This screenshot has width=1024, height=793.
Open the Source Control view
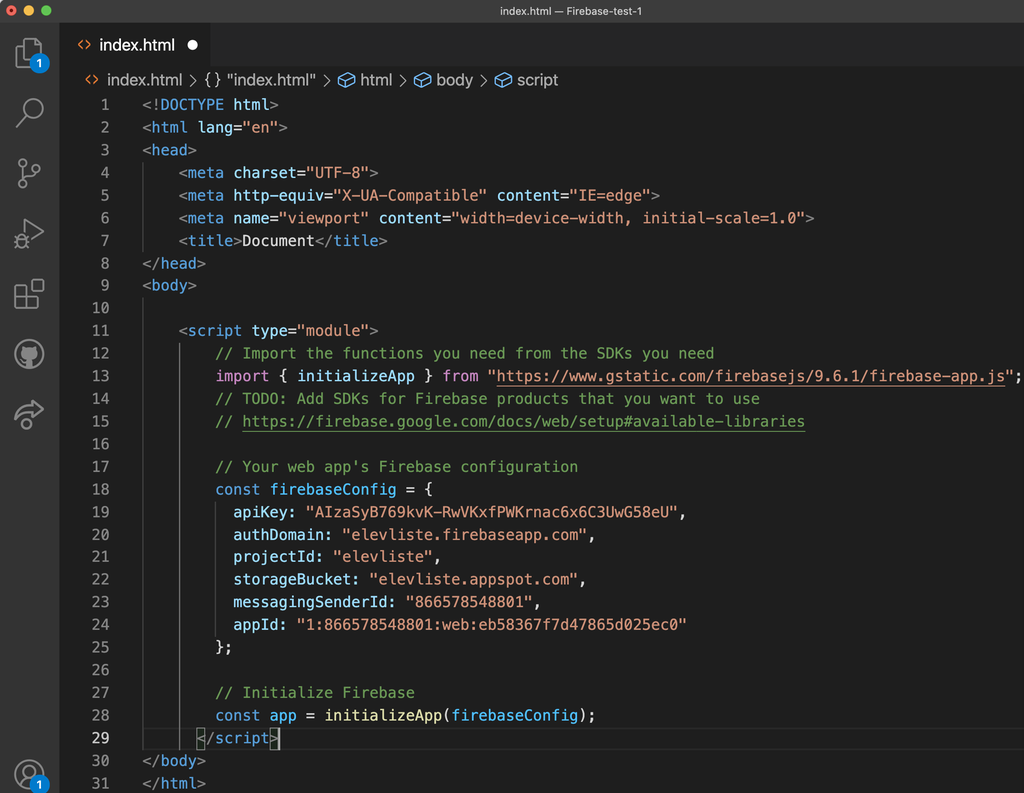click(x=29, y=173)
